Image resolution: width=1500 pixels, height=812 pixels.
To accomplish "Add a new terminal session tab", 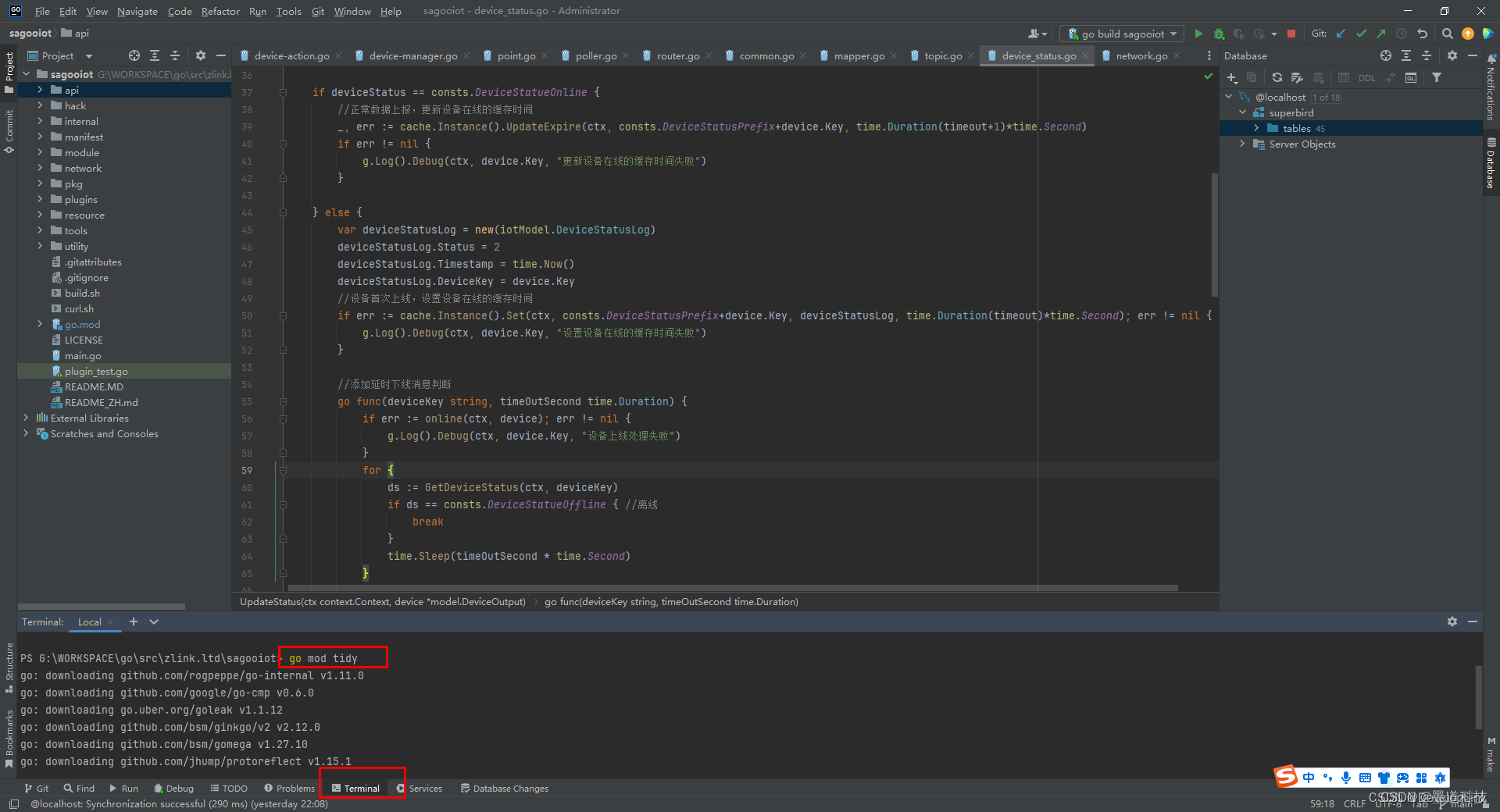I will point(134,621).
